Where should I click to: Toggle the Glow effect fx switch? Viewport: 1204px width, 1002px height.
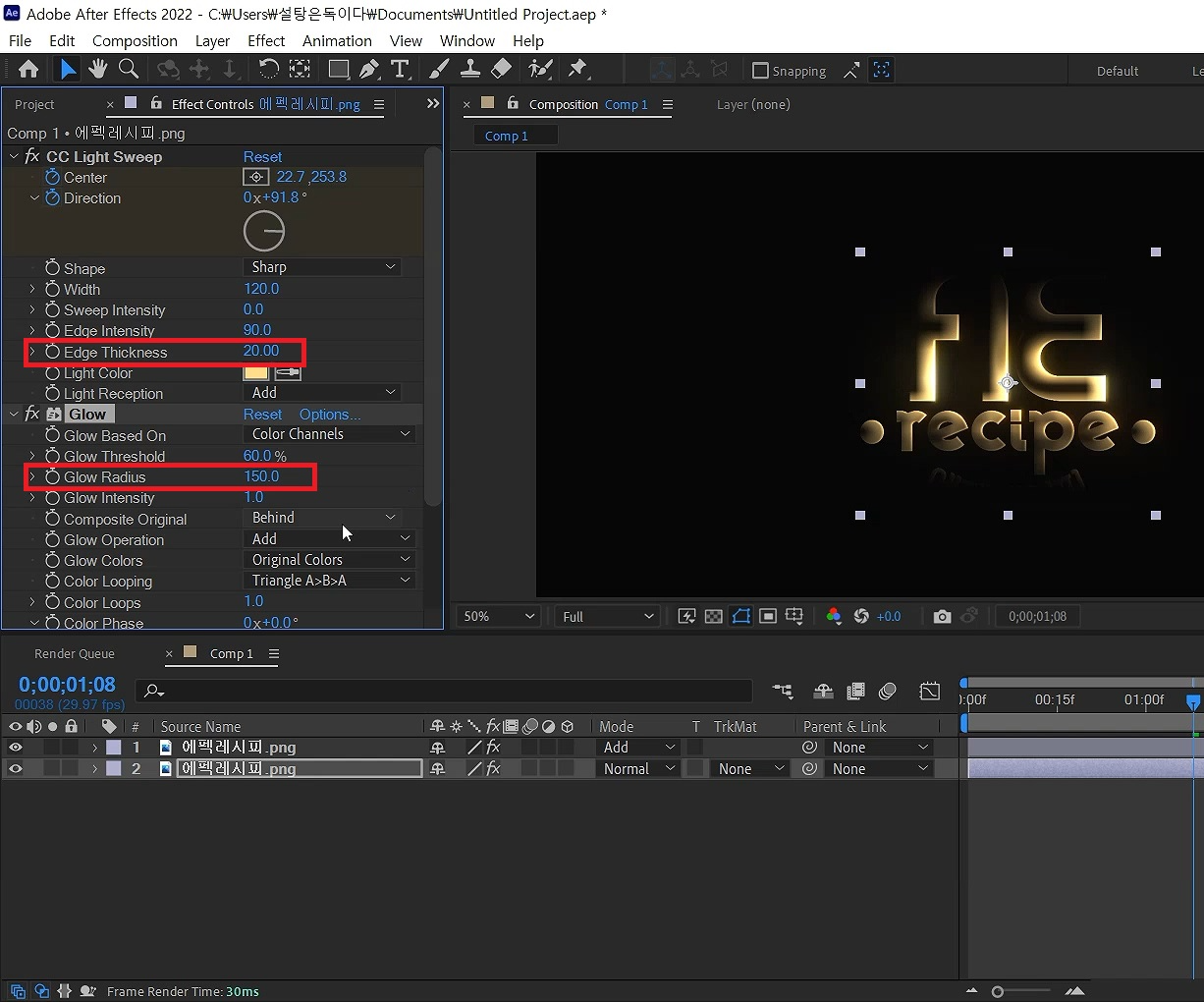click(32, 414)
